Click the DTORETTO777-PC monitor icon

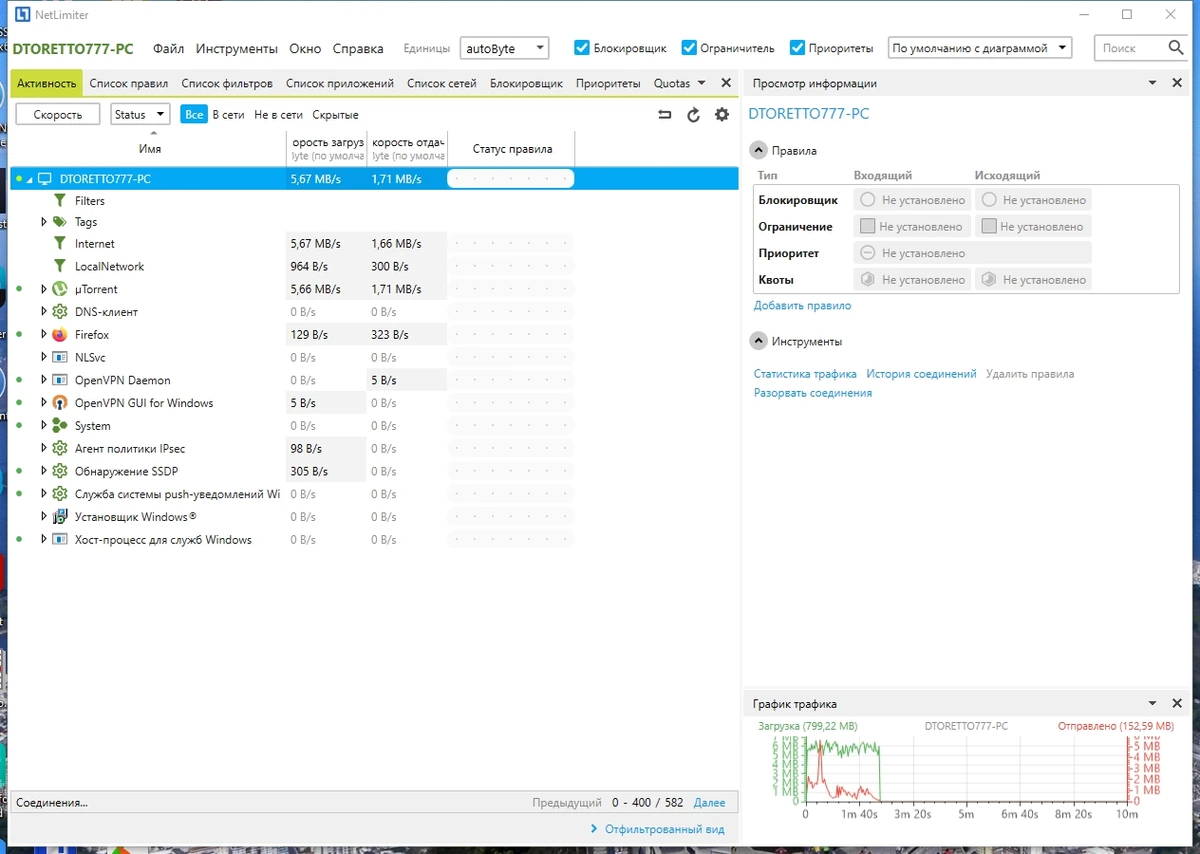tap(45, 179)
